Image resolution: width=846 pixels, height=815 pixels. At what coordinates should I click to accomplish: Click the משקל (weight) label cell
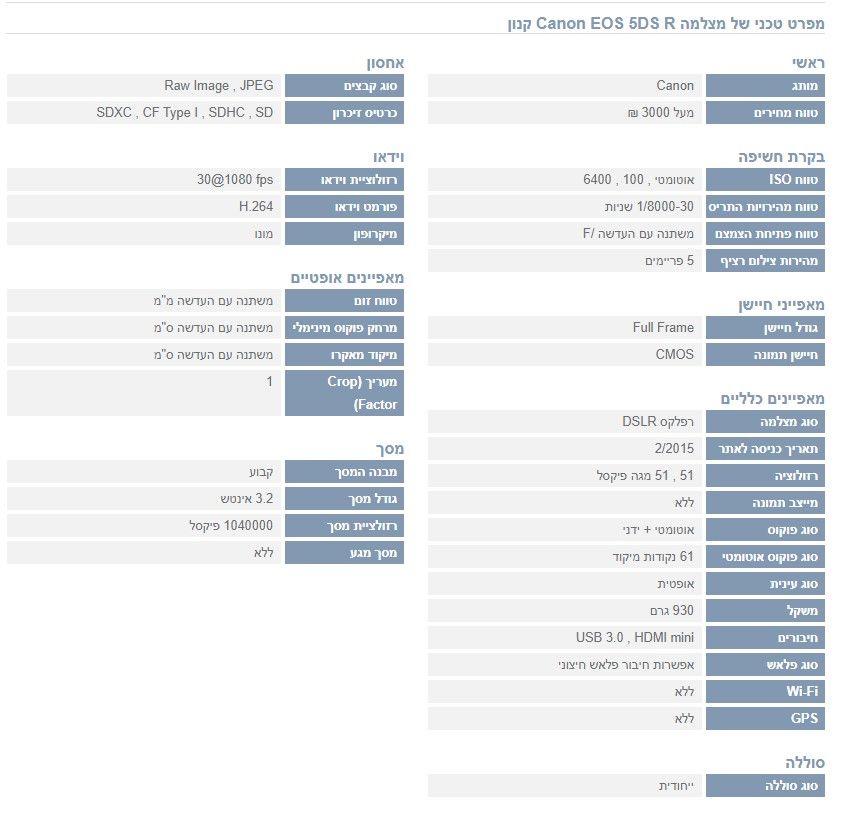765,610
